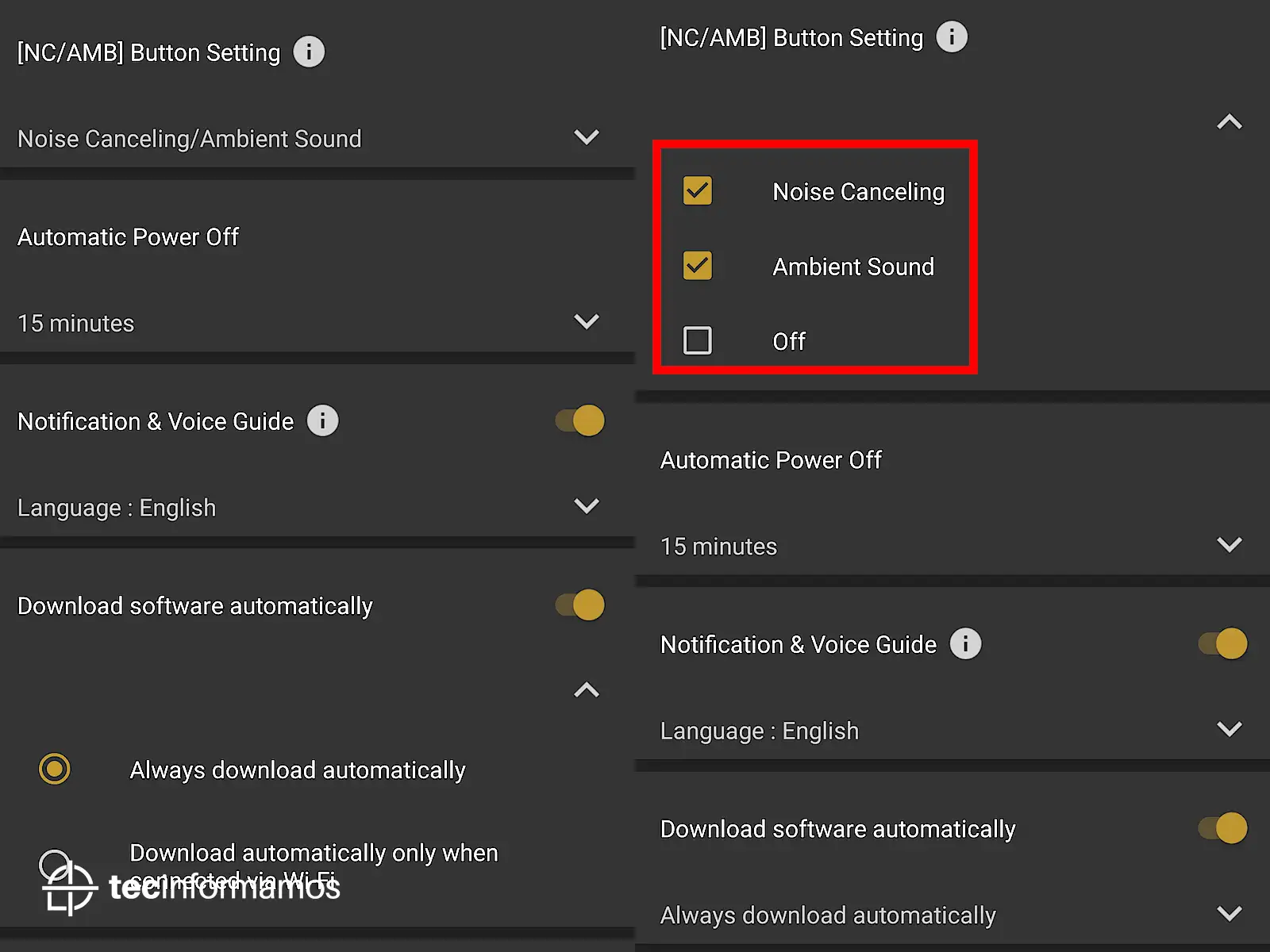Viewport: 1270px width, 952px height.
Task: Expand right Always download automatically dropdown
Action: pyautogui.click(x=952, y=915)
